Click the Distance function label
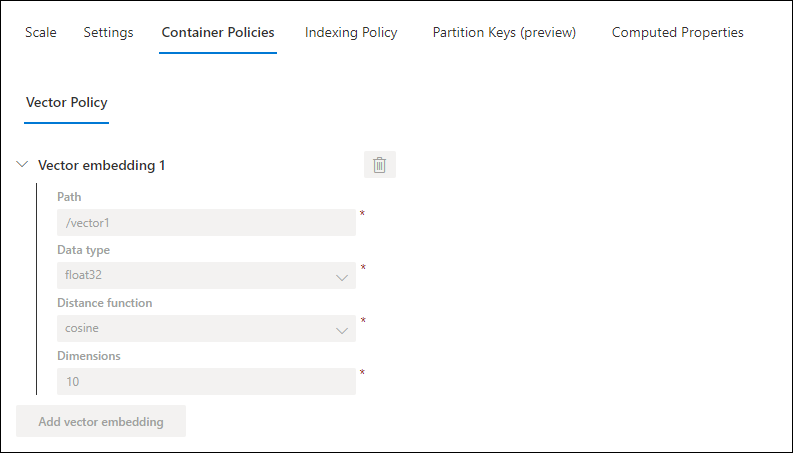Screen dimensions: 793x453 [104, 303]
